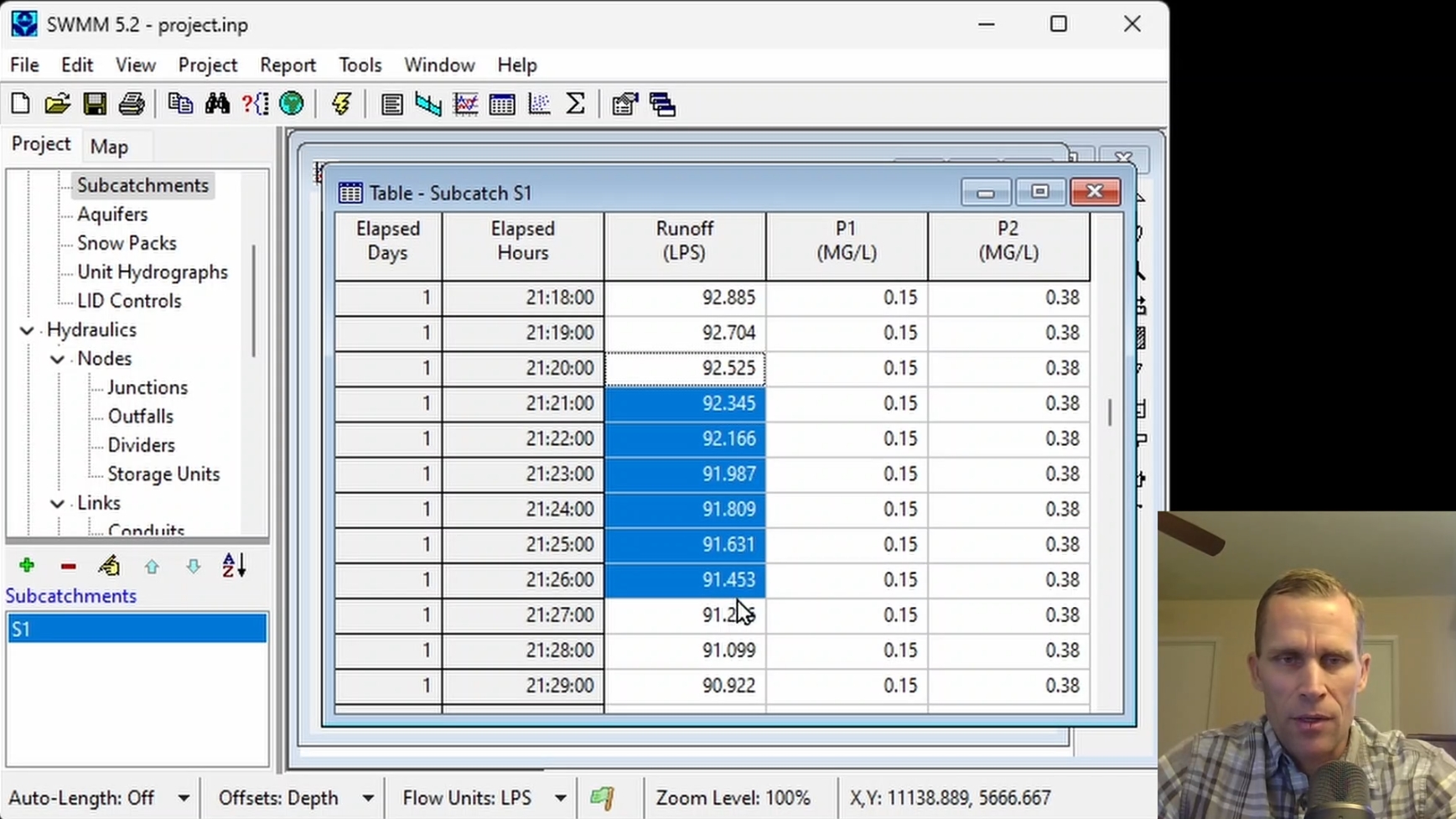The width and height of the screenshot is (1456, 819).
Task: Click the runoff cell 92.885
Action: pos(685,298)
